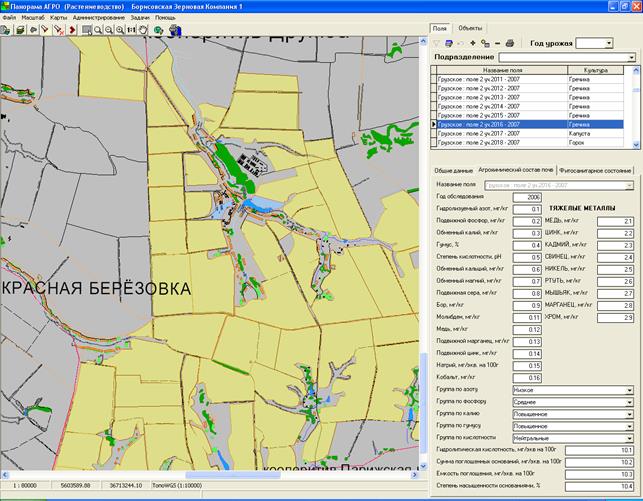Viewport: 643px width, 501px height.
Task: Click the red double-arrow icon
Action: click(72, 30)
